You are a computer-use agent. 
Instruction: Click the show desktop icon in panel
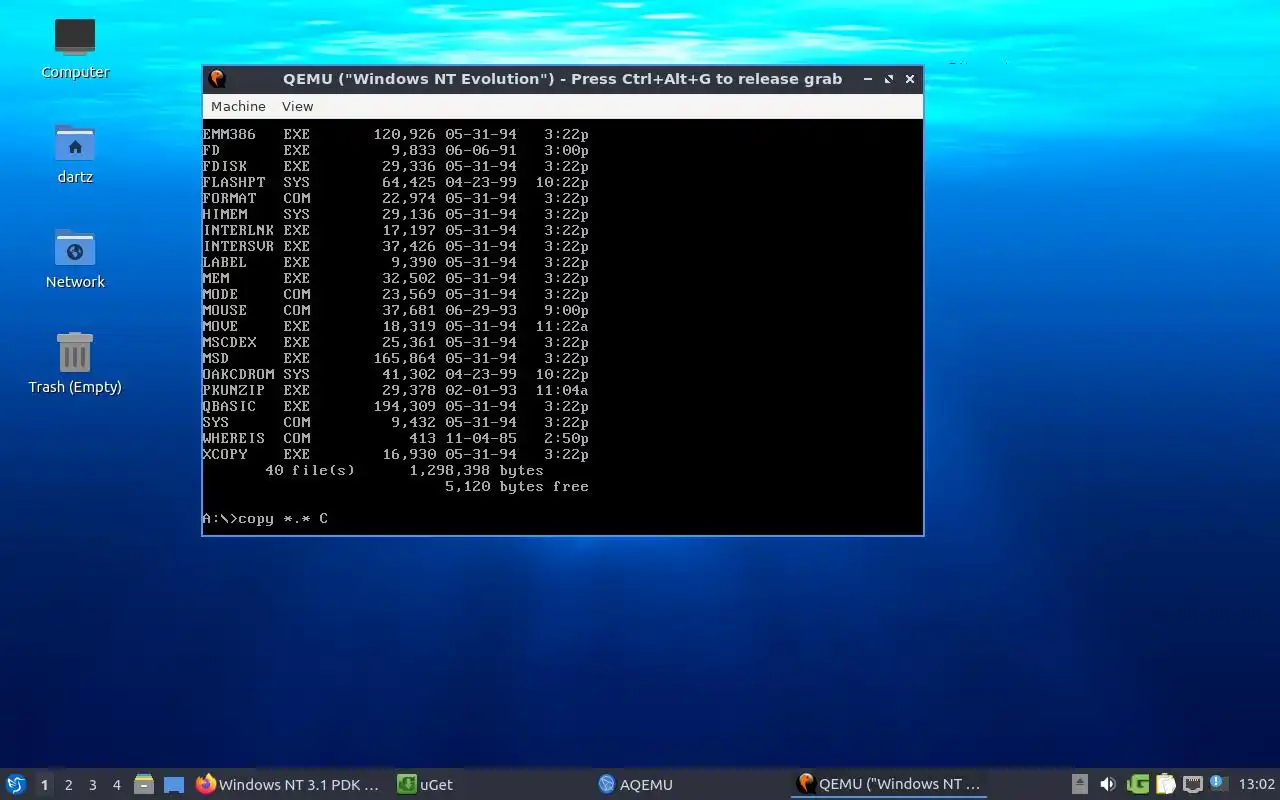point(174,785)
